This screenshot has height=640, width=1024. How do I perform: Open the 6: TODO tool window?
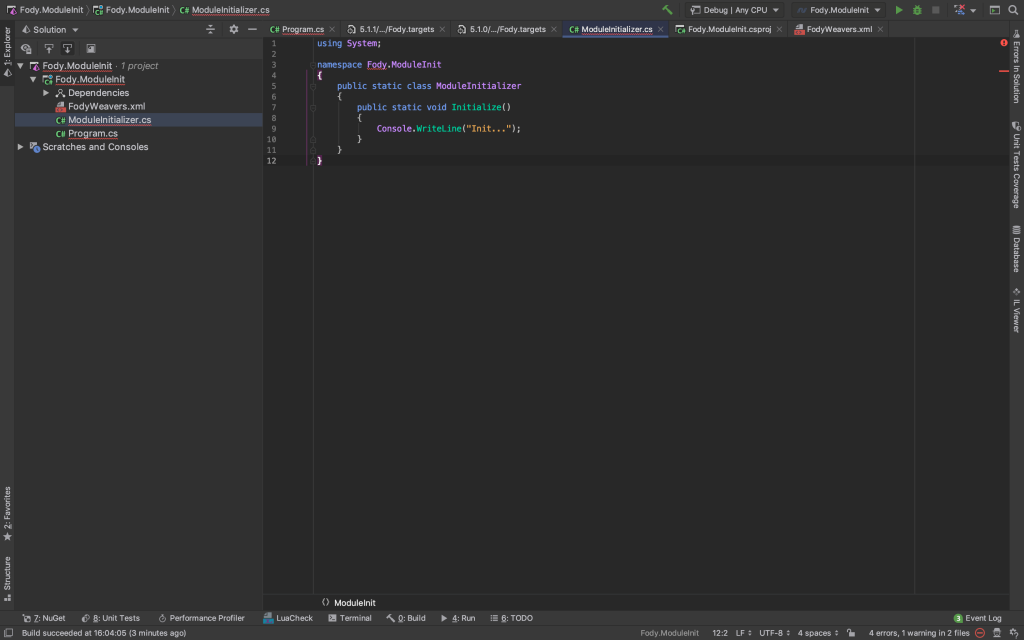click(x=512, y=618)
